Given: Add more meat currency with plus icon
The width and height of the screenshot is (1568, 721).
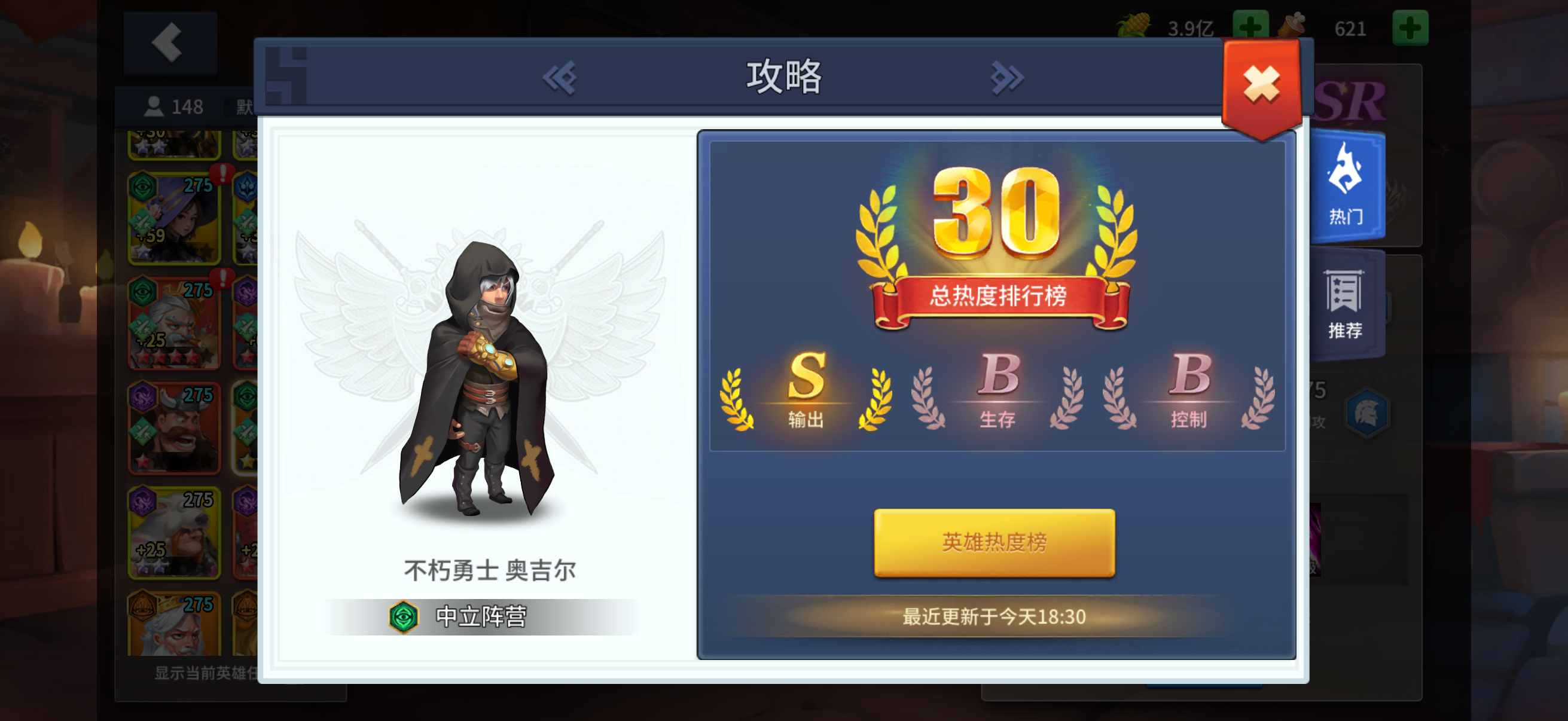Looking at the screenshot, I should pyautogui.click(x=1410, y=28).
